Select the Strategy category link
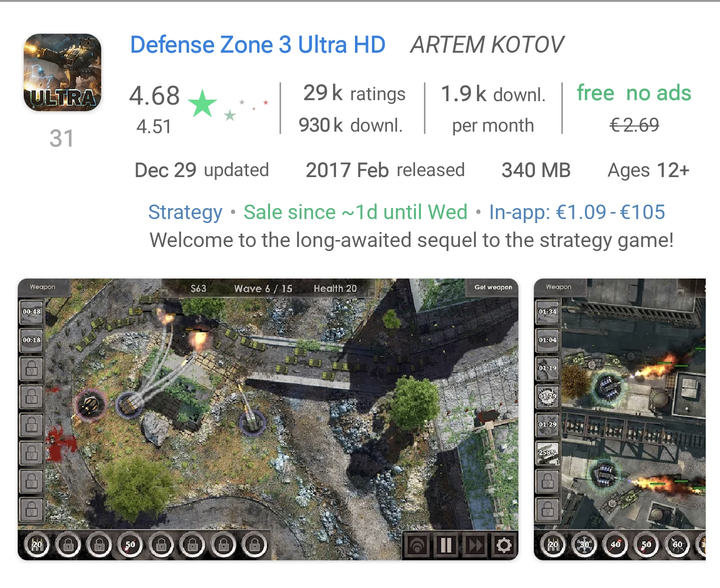Viewport: 720px width, 588px height. point(185,212)
